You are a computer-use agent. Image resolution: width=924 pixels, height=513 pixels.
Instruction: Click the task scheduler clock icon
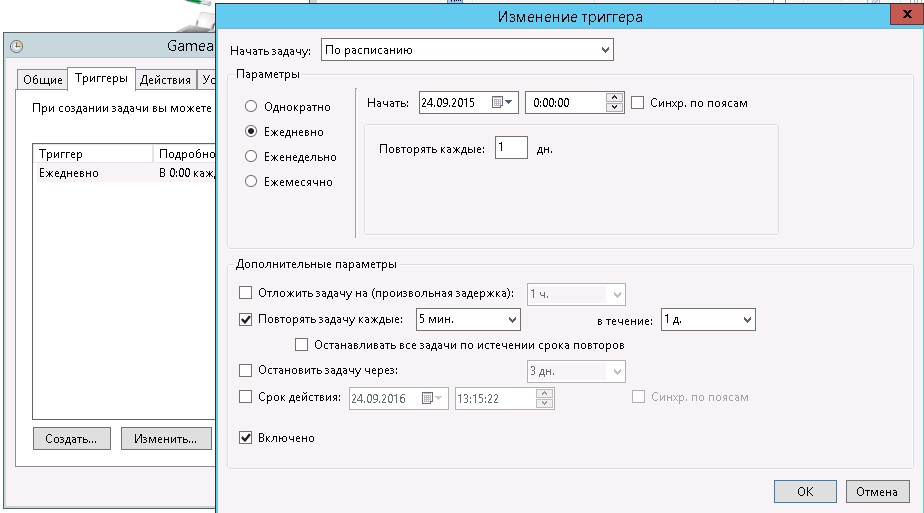16,46
